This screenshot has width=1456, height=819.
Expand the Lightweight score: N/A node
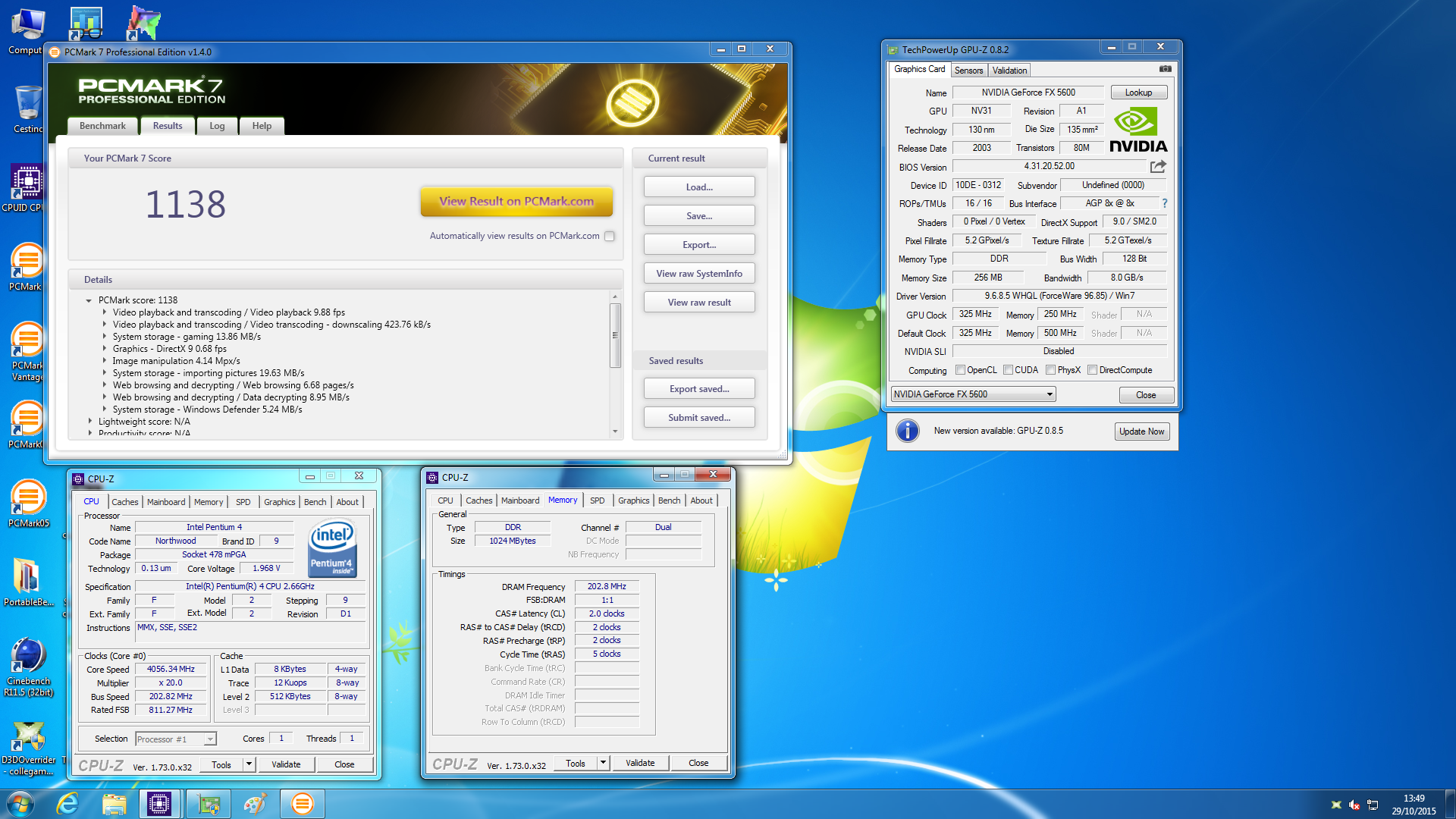point(89,422)
